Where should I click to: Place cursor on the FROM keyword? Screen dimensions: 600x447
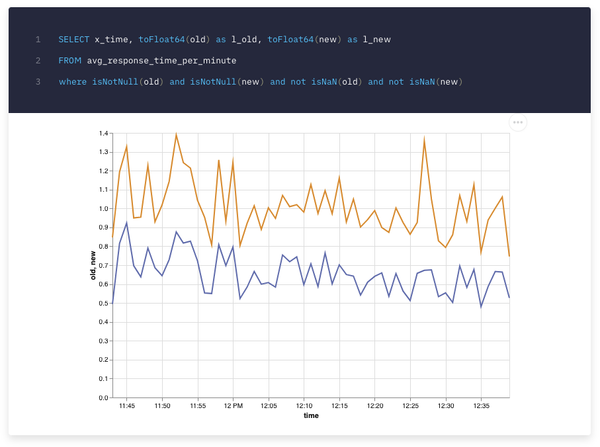[69, 60]
